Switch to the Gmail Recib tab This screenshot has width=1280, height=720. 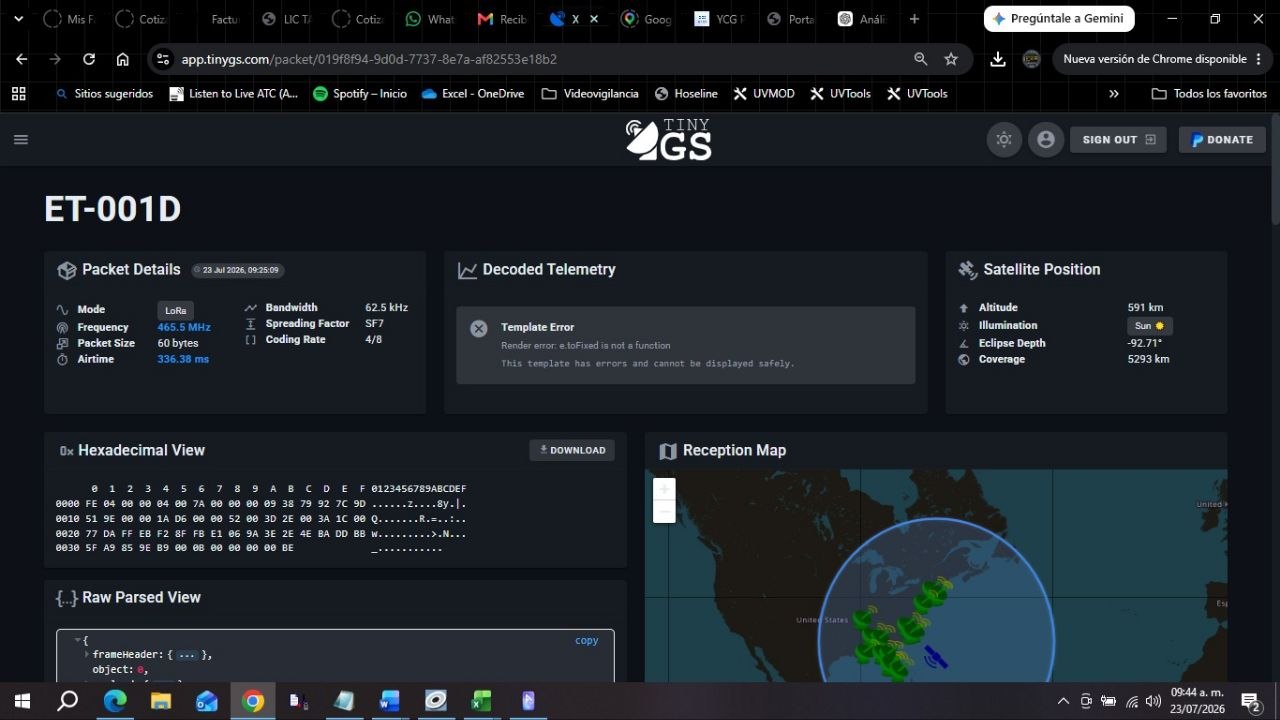(502, 19)
